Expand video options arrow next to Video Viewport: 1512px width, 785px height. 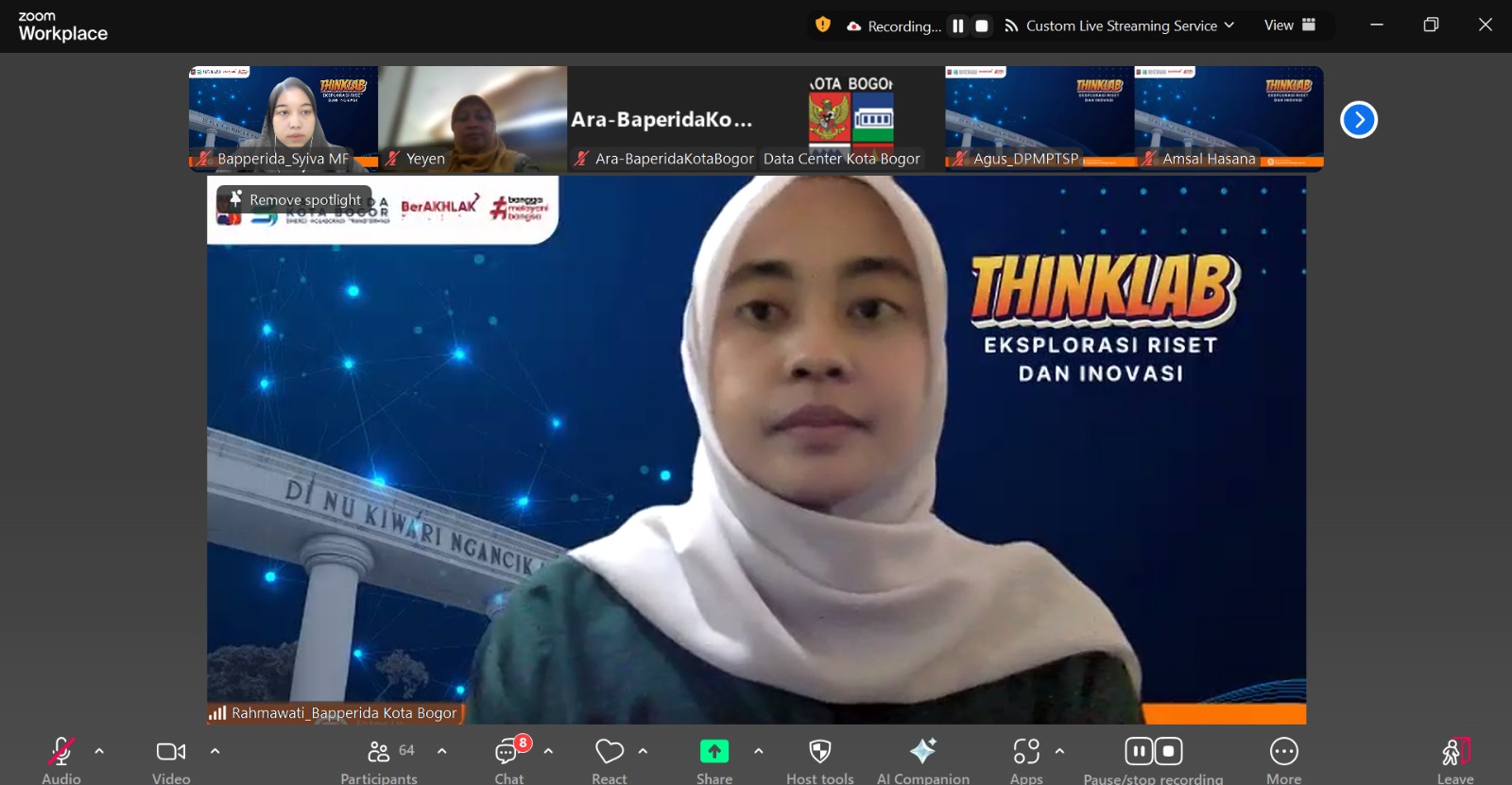[215, 751]
